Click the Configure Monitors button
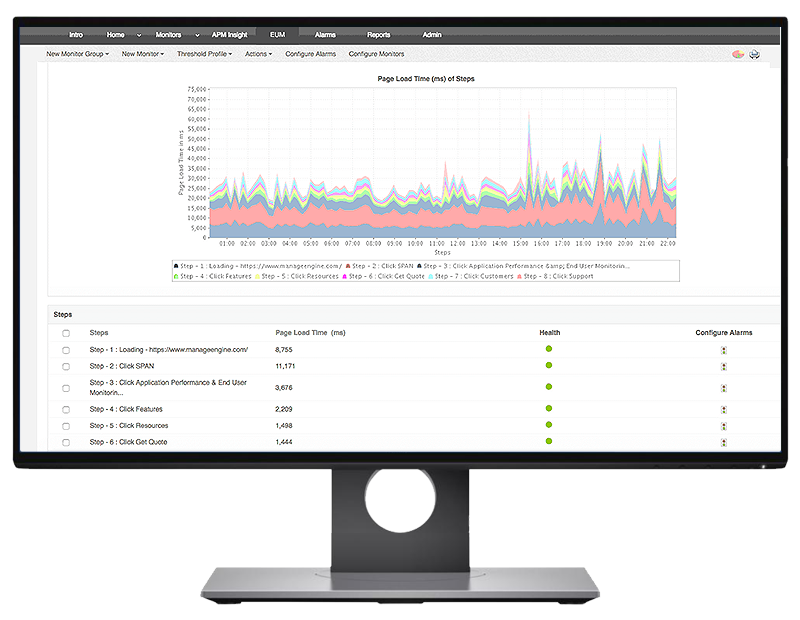Viewport: 800px width, 620px height. coord(377,54)
